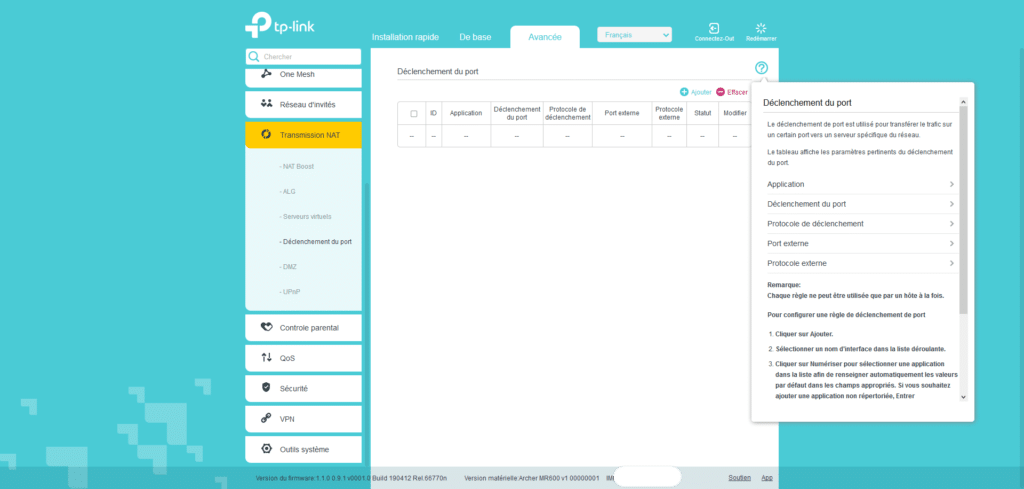Select DMZ in the NAT submenu
The width and height of the screenshot is (1024, 489).
coord(289,267)
